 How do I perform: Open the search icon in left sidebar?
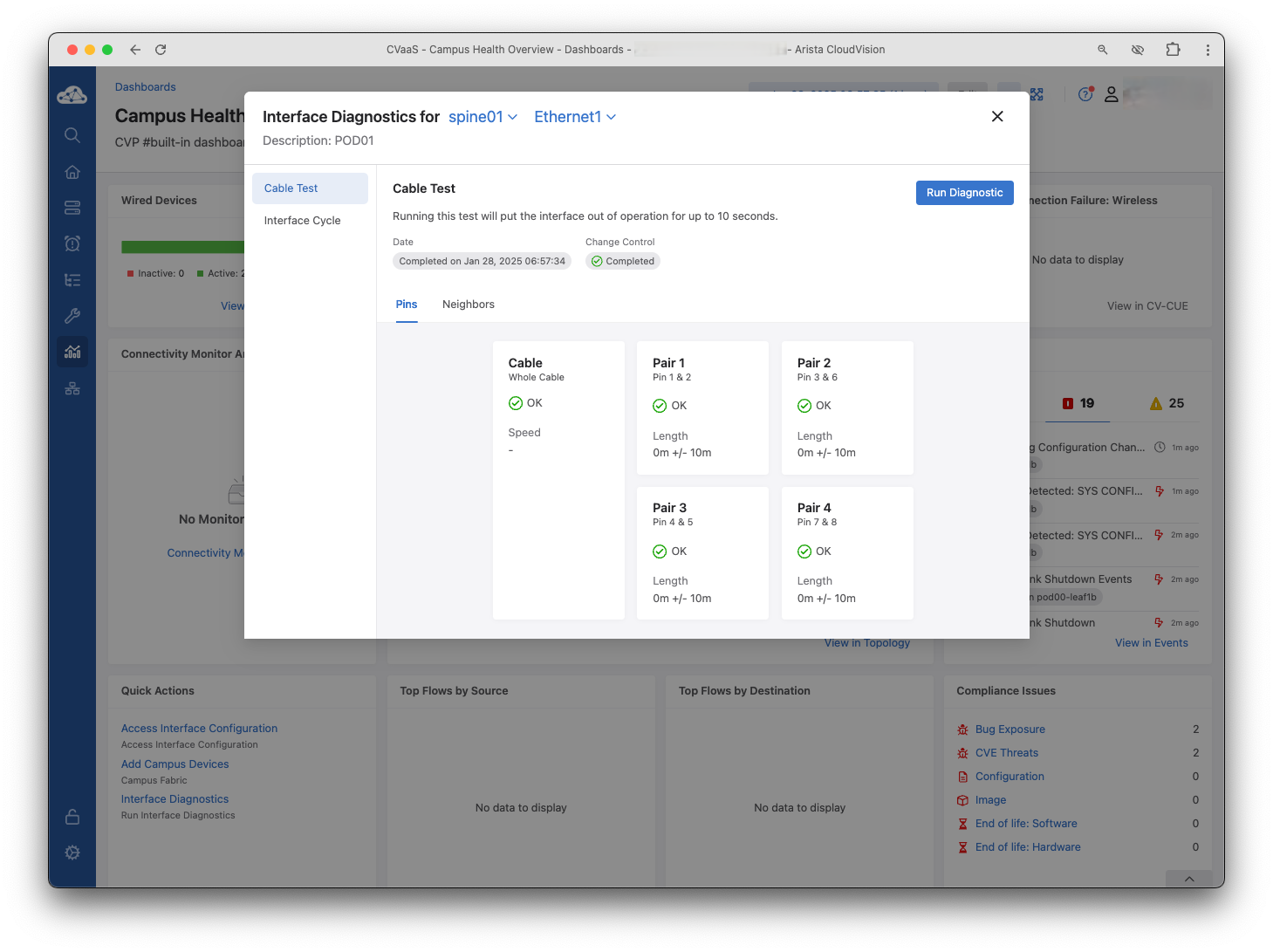tap(72, 135)
